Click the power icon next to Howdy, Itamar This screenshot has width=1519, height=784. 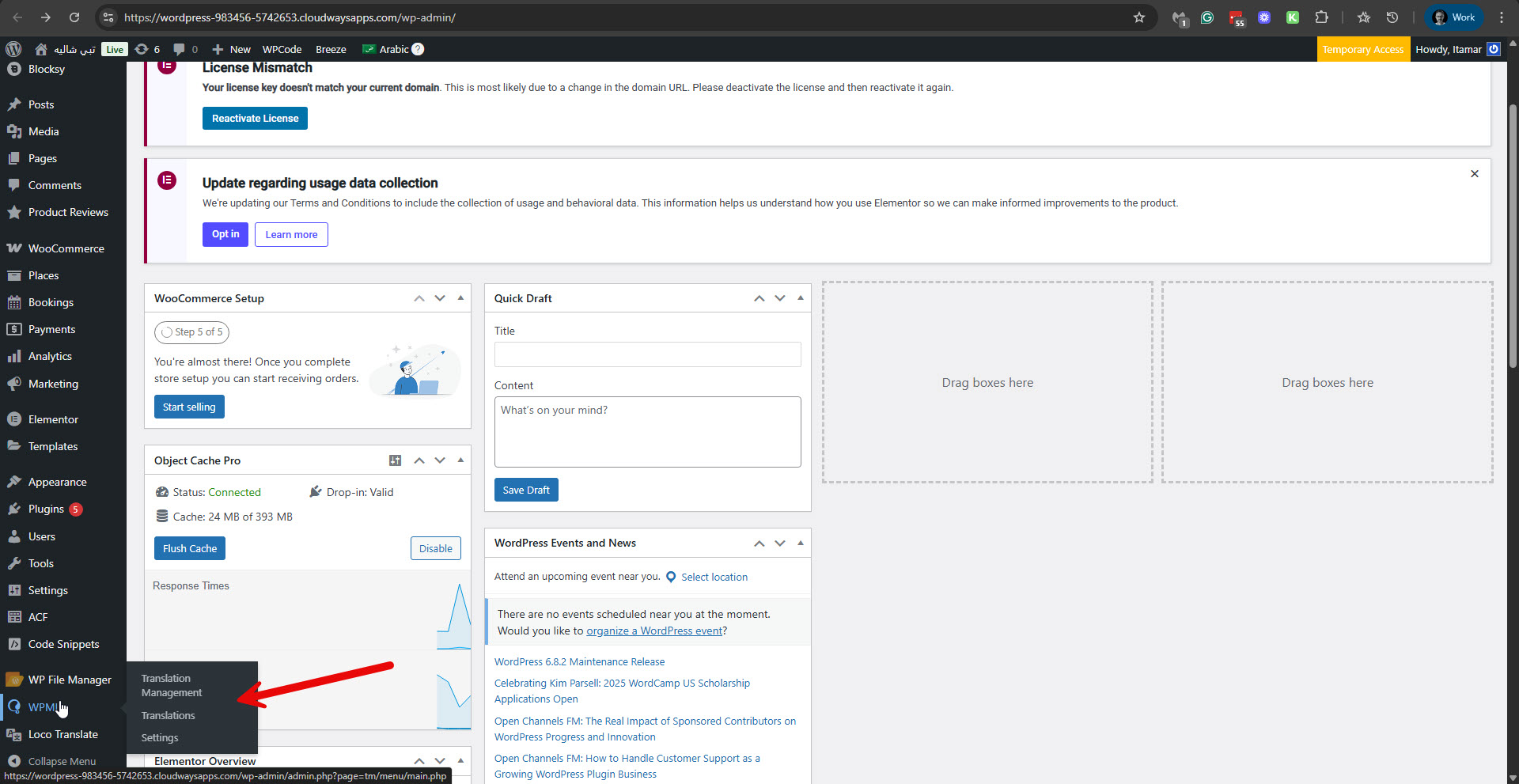(x=1494, y=49)
